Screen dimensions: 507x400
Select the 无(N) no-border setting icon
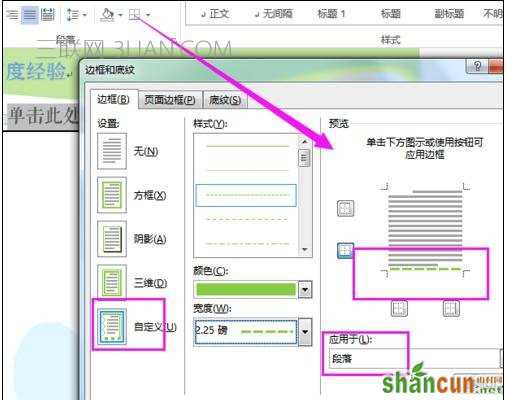pos(112,151)
